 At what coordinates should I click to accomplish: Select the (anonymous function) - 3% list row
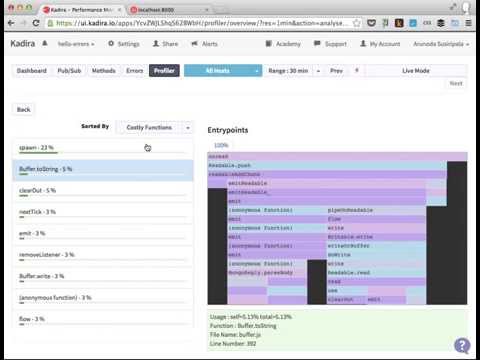pyautogui.click(x=103, y=298)
